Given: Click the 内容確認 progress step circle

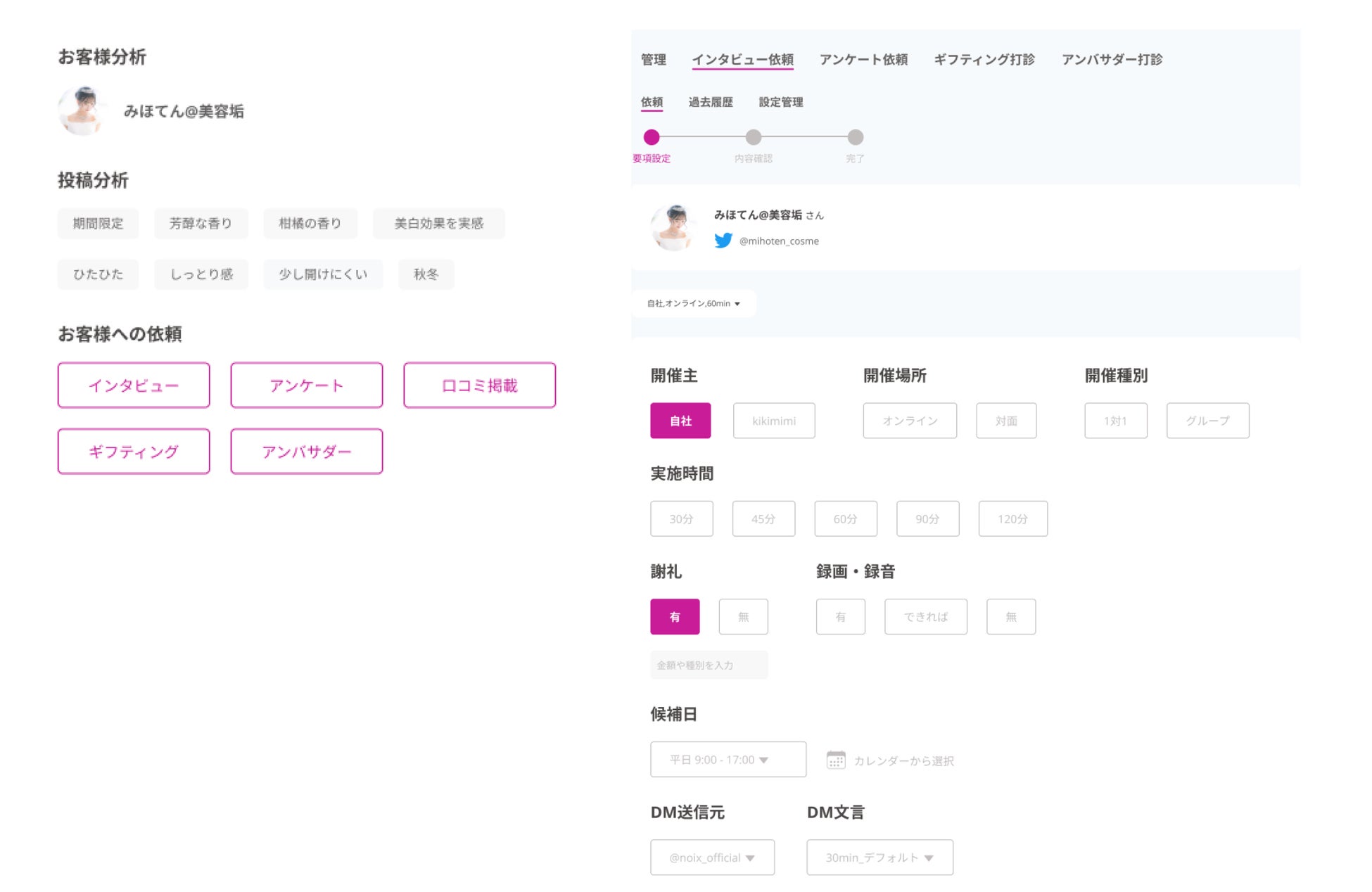Looking at the screenshot, I should tap(754, 138).
